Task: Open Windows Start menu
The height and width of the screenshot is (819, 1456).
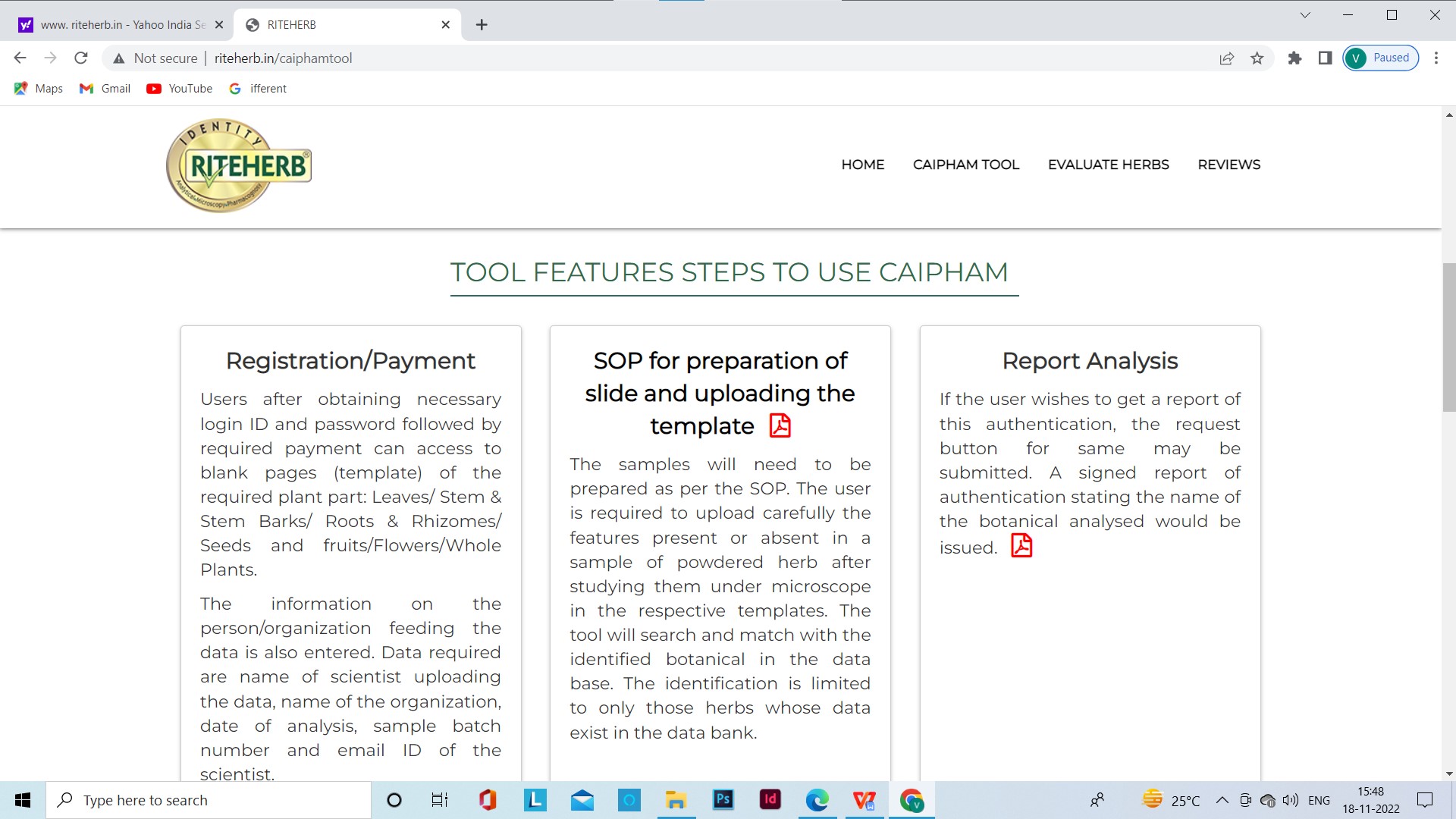Action: 23,800
